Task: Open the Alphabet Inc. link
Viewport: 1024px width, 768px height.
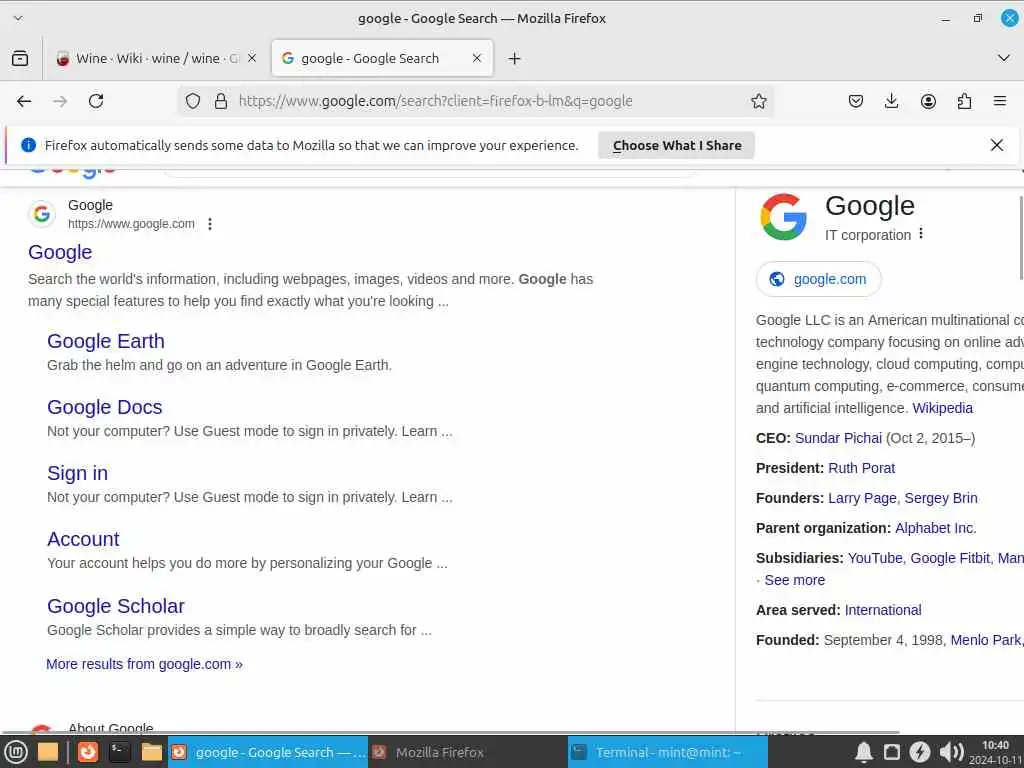Action: [935, 528]
